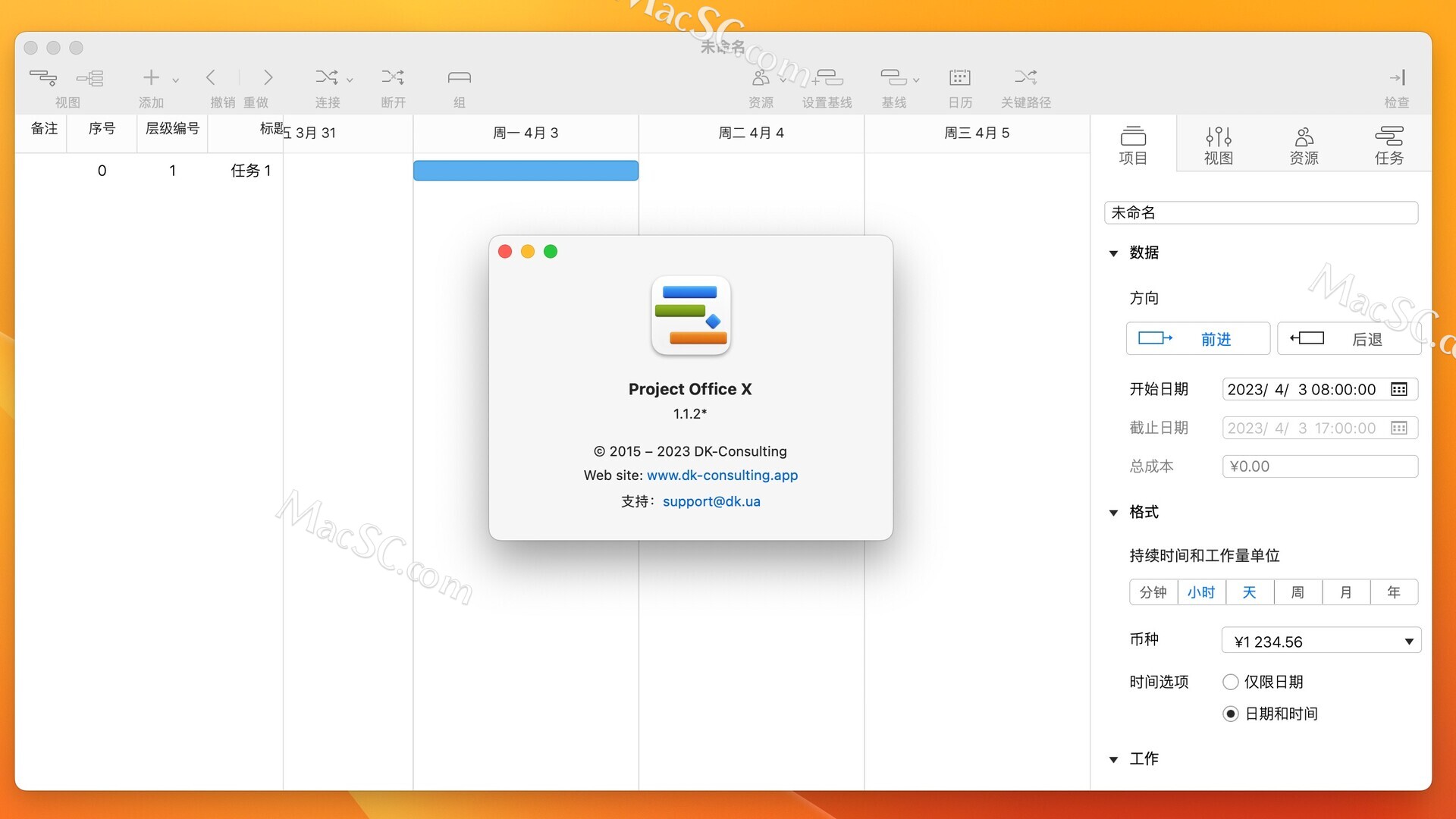Click the Redo (重做) arrow
1456x819 pixels.
pyautogui.click(x=268, y=77)
